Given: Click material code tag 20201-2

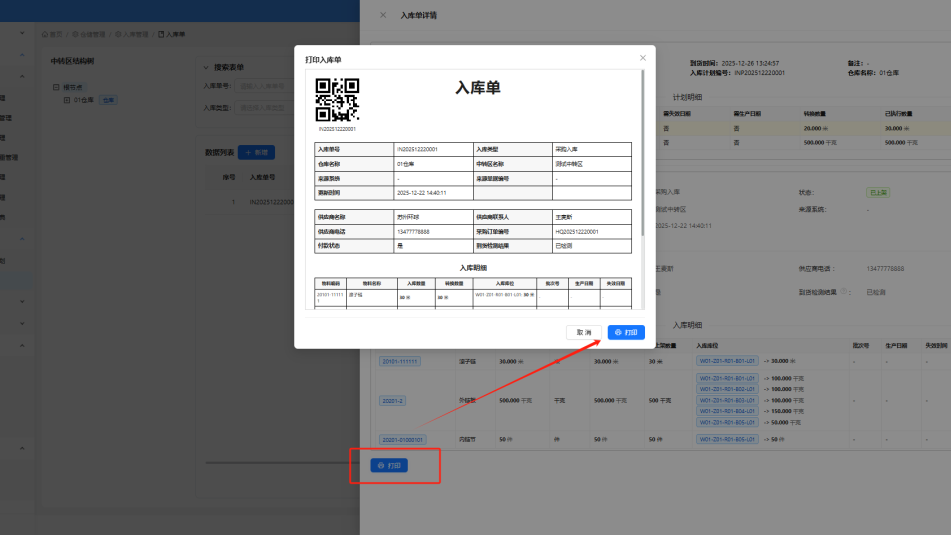Looking at the screenshot, I should tap(393, 400).
